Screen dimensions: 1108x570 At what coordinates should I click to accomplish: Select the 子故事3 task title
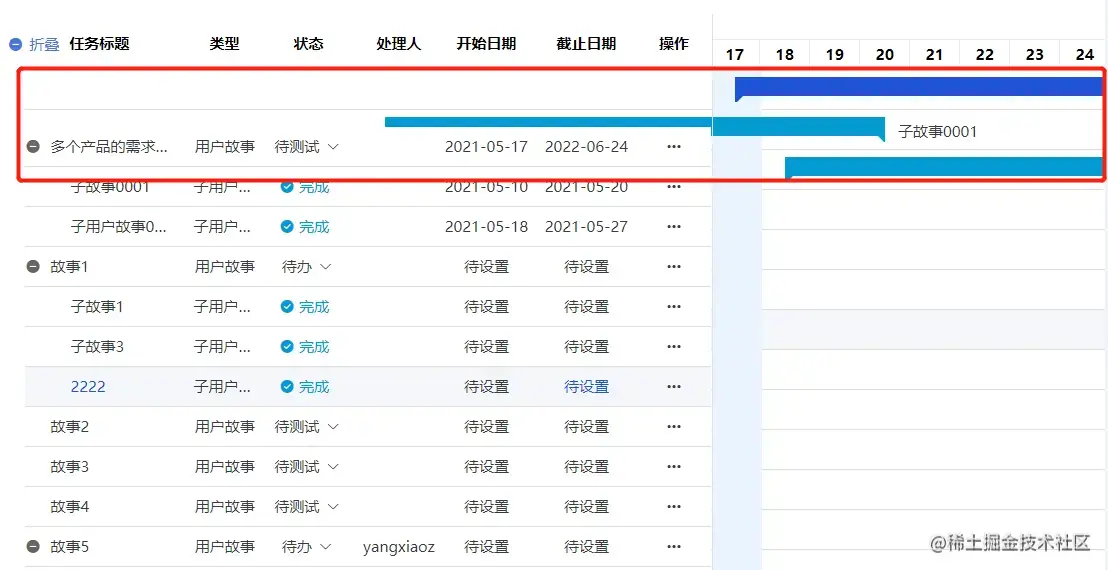coord(98,347)
